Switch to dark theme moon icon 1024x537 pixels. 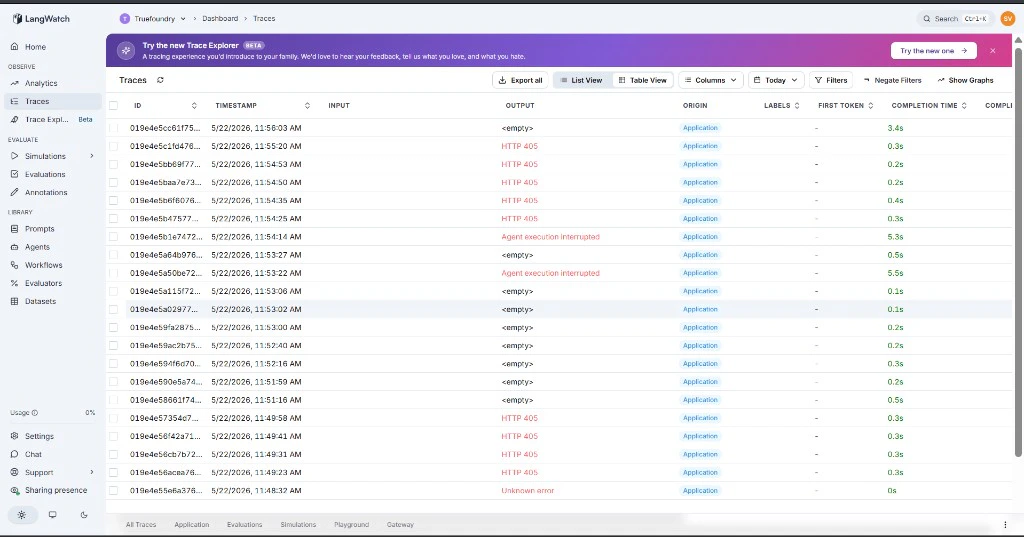(x=84, y=515)
